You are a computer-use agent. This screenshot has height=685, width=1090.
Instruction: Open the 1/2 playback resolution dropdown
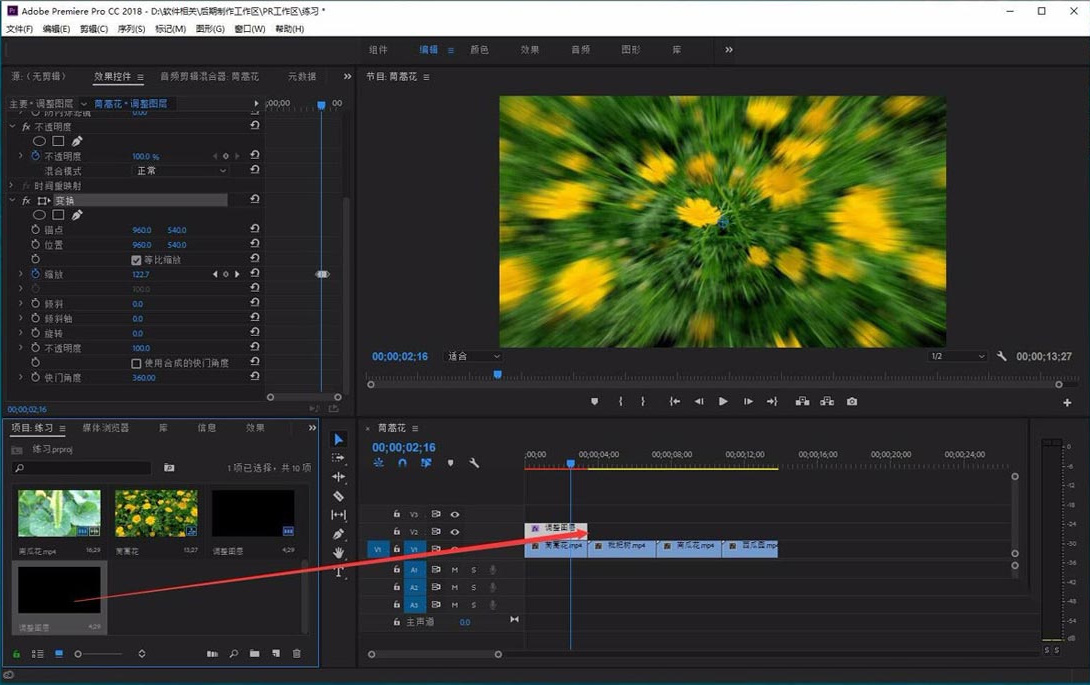(x=957, y=356)
